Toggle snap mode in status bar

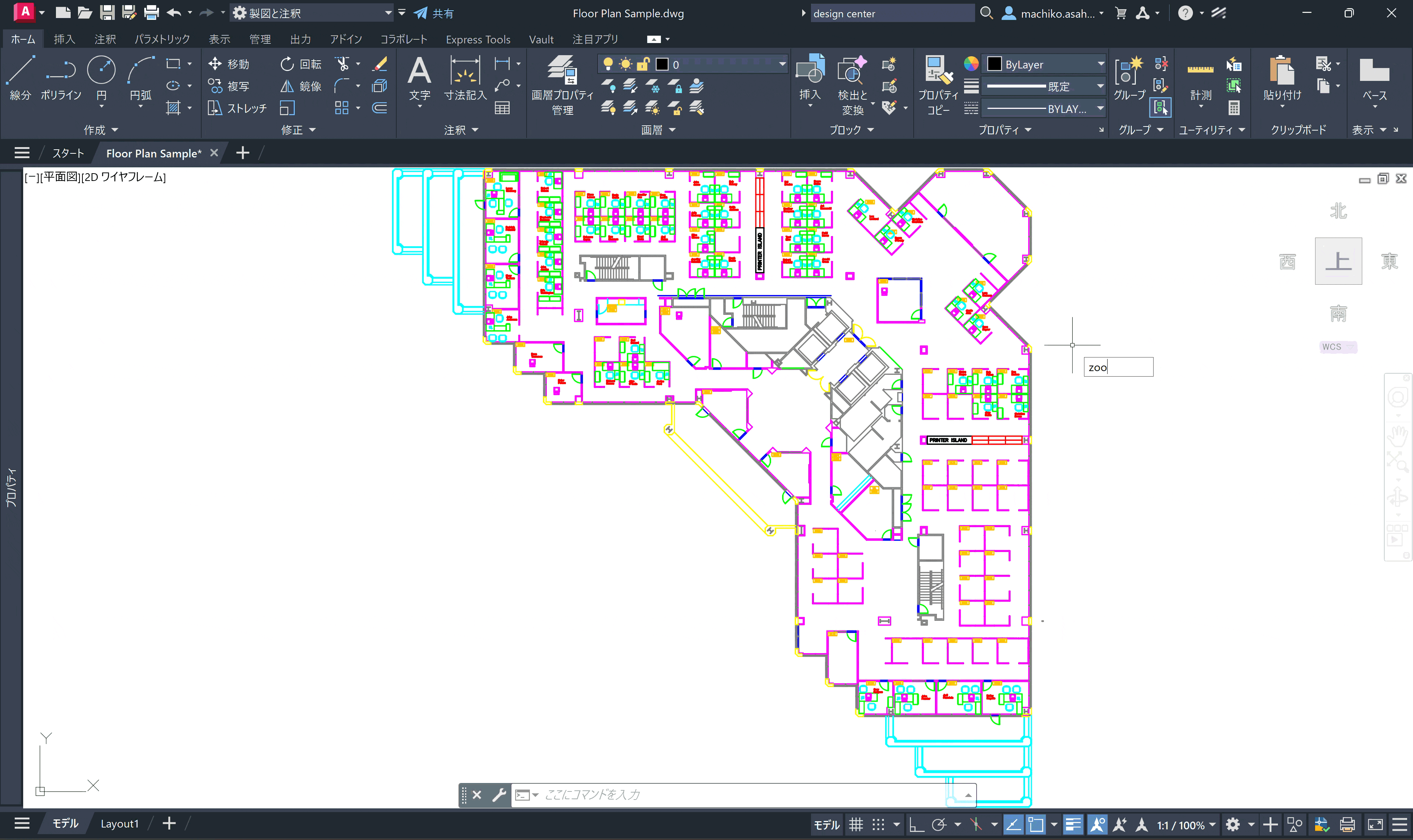[878, 825]
